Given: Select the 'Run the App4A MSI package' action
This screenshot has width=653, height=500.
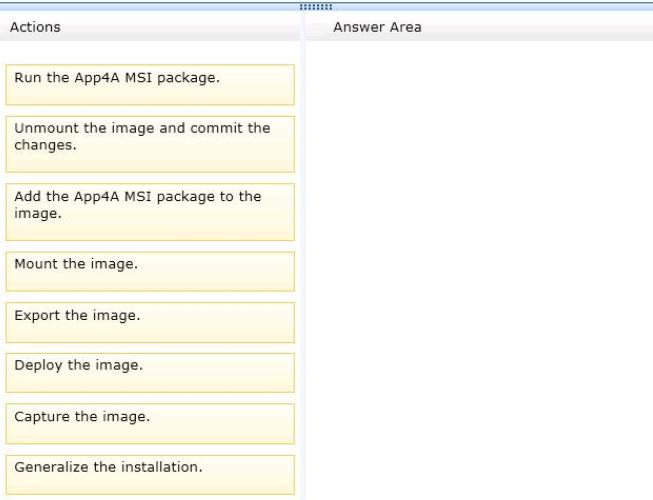Looking at the screenshot, I should 150,85.
